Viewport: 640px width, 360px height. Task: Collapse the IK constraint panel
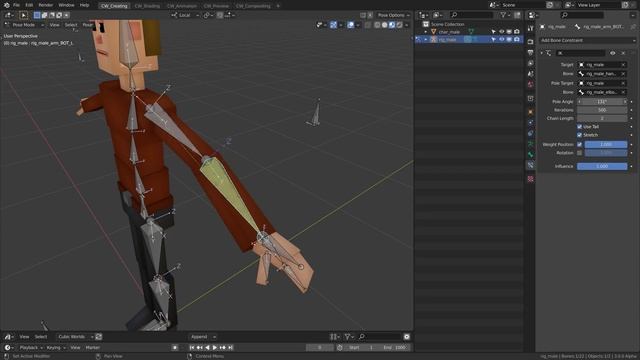click(x=542, y=53)
